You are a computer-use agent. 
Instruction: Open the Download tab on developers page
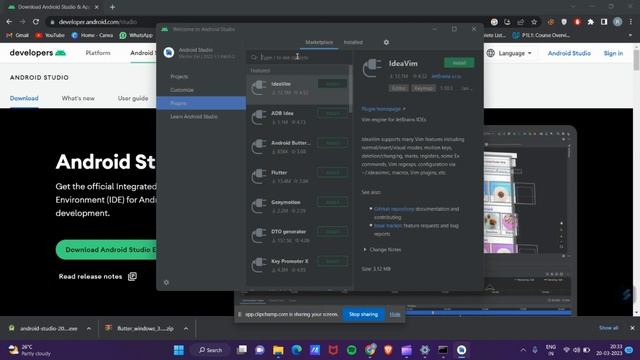[x=24, y=98]
